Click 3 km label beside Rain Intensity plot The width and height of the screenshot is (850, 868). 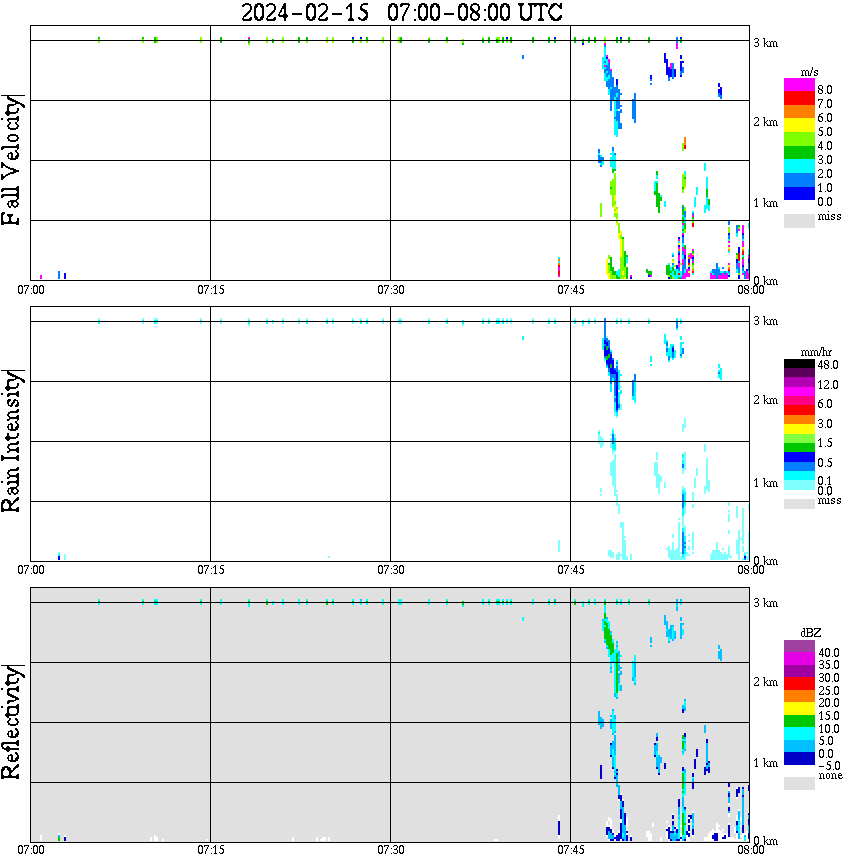[x=765, y=322]
